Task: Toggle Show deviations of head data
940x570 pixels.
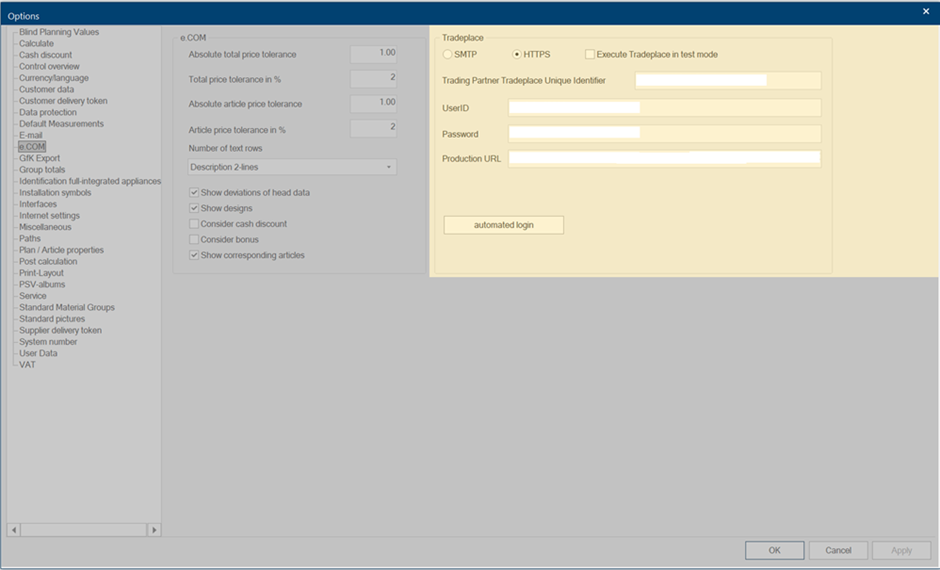Action: click(x=194, y=192)
